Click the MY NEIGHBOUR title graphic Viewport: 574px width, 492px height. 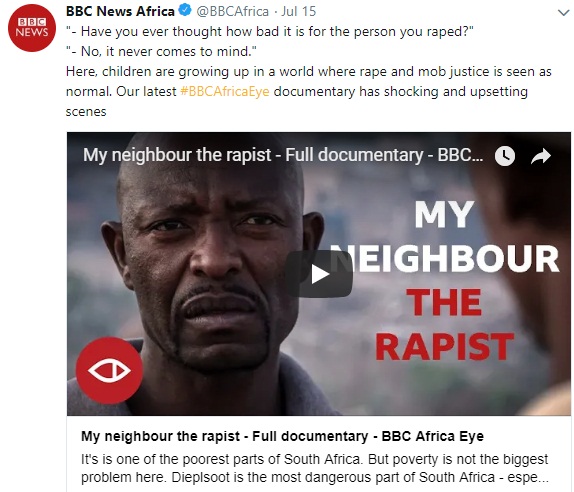(x=445, y=236)
